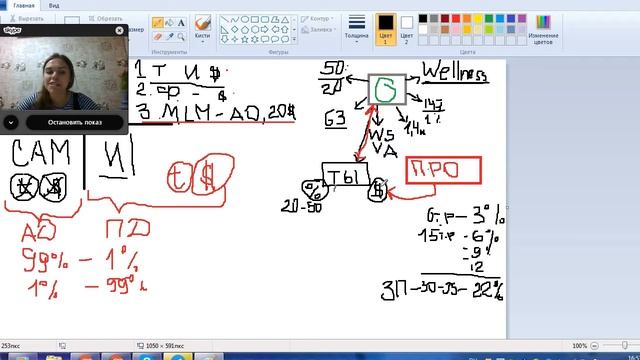The image size is (640, 360).
Task: Pick the black color swatch
Action: point(423,18)
